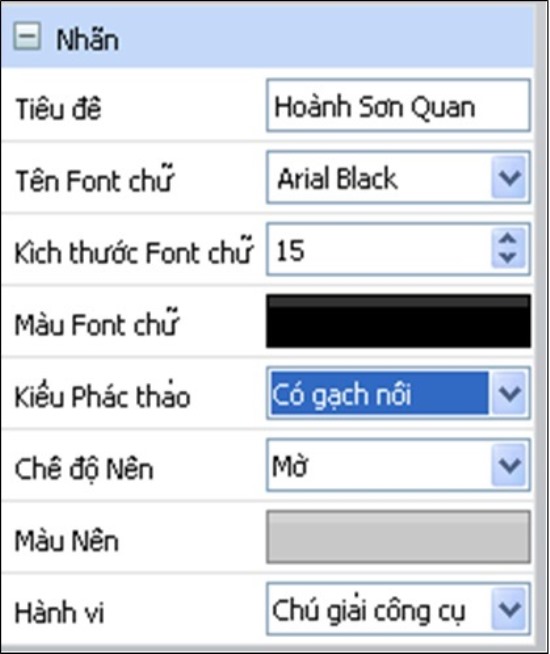Open the Tên Font chữ dropdown arrow
This screenshot has height=654, width=550.
509,178
